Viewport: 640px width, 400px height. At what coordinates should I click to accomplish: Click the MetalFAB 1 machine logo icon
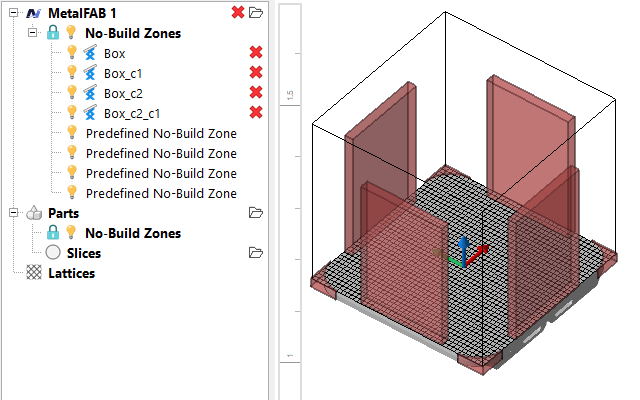(33, 13)
